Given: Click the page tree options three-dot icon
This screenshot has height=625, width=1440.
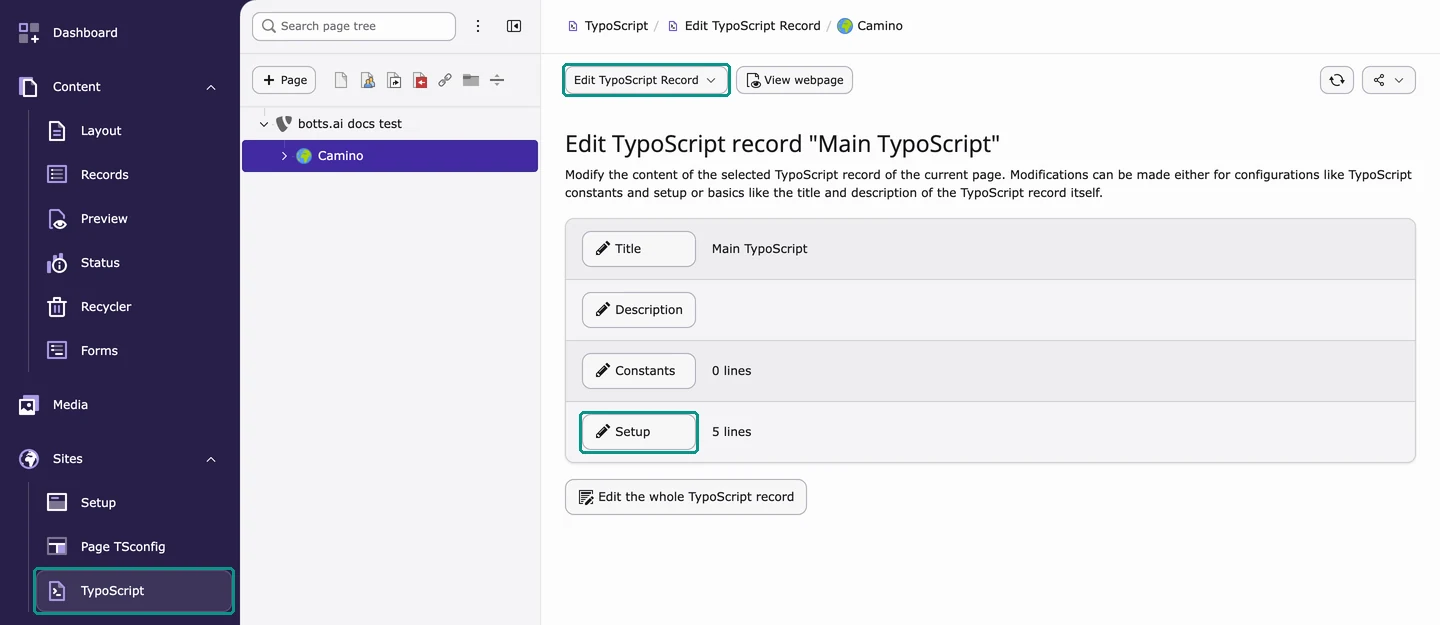Looking at the screenshot, I should click(478, 26).
